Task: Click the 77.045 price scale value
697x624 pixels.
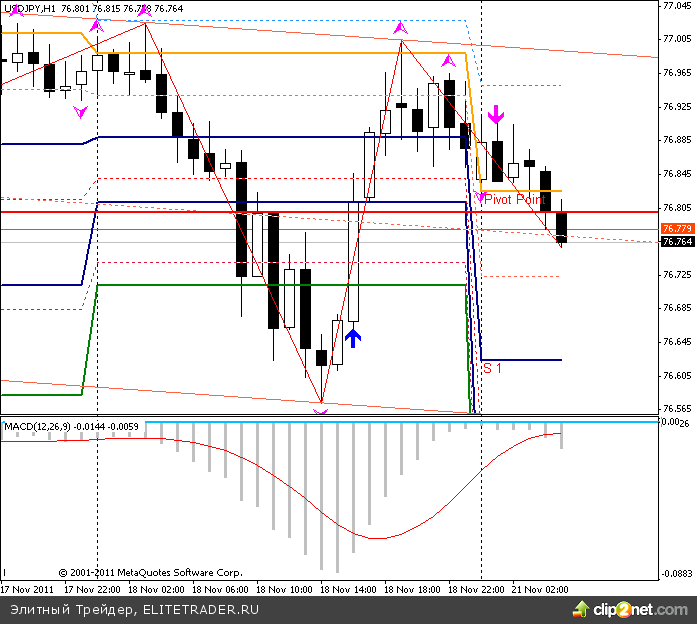Action: 678,5
